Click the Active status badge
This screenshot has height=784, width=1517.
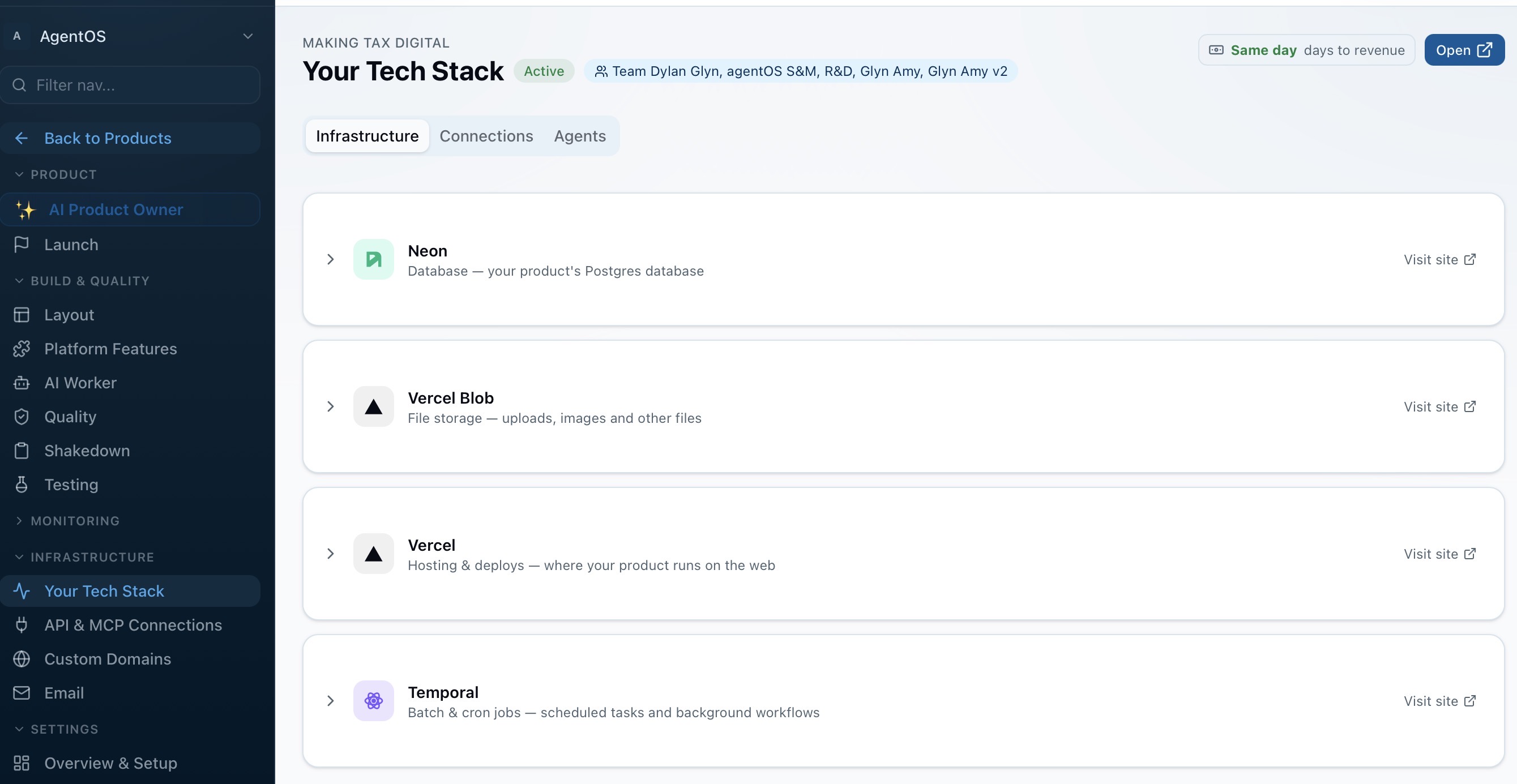(544, 71)
